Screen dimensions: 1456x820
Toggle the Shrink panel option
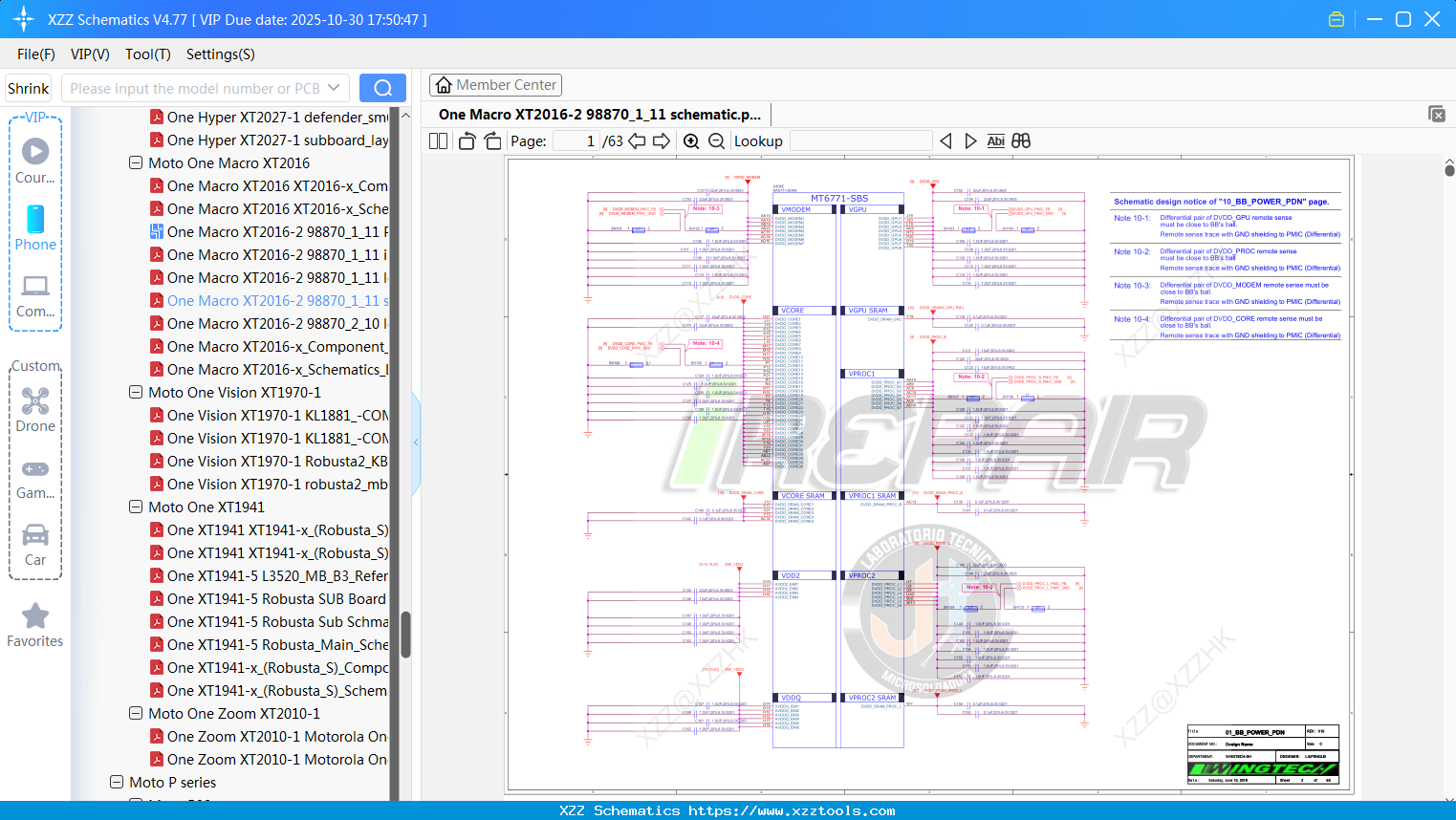pos(27,87)
